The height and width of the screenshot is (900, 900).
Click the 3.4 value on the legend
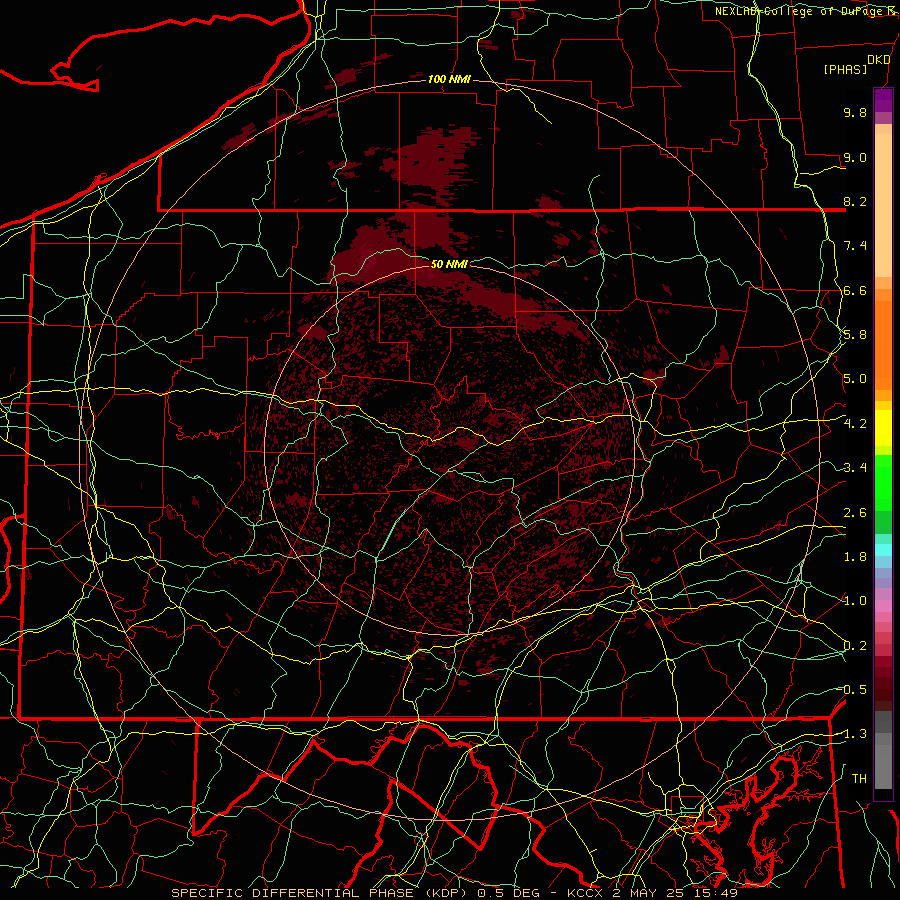(855, 468)
